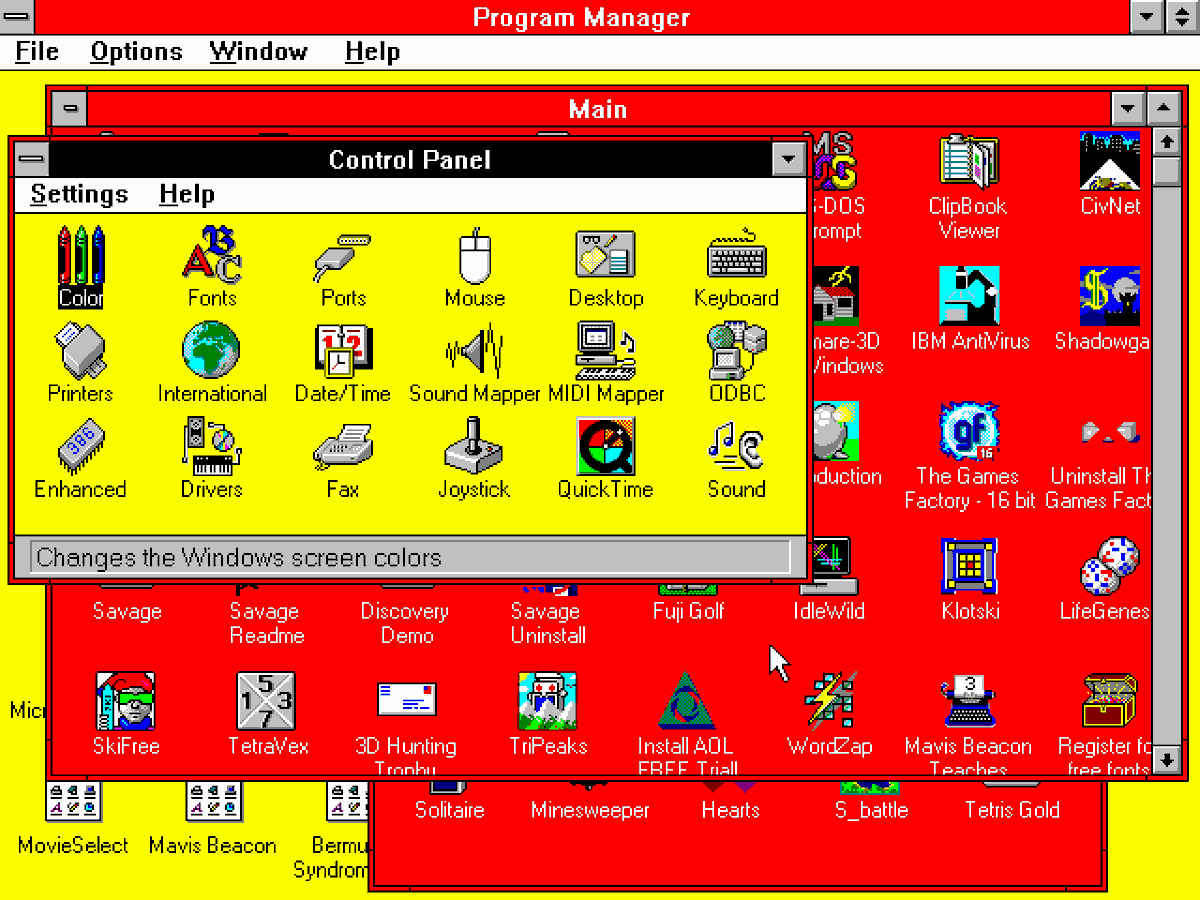
Task: Open the Joystick icon
Action: click(x=474, y=446)
